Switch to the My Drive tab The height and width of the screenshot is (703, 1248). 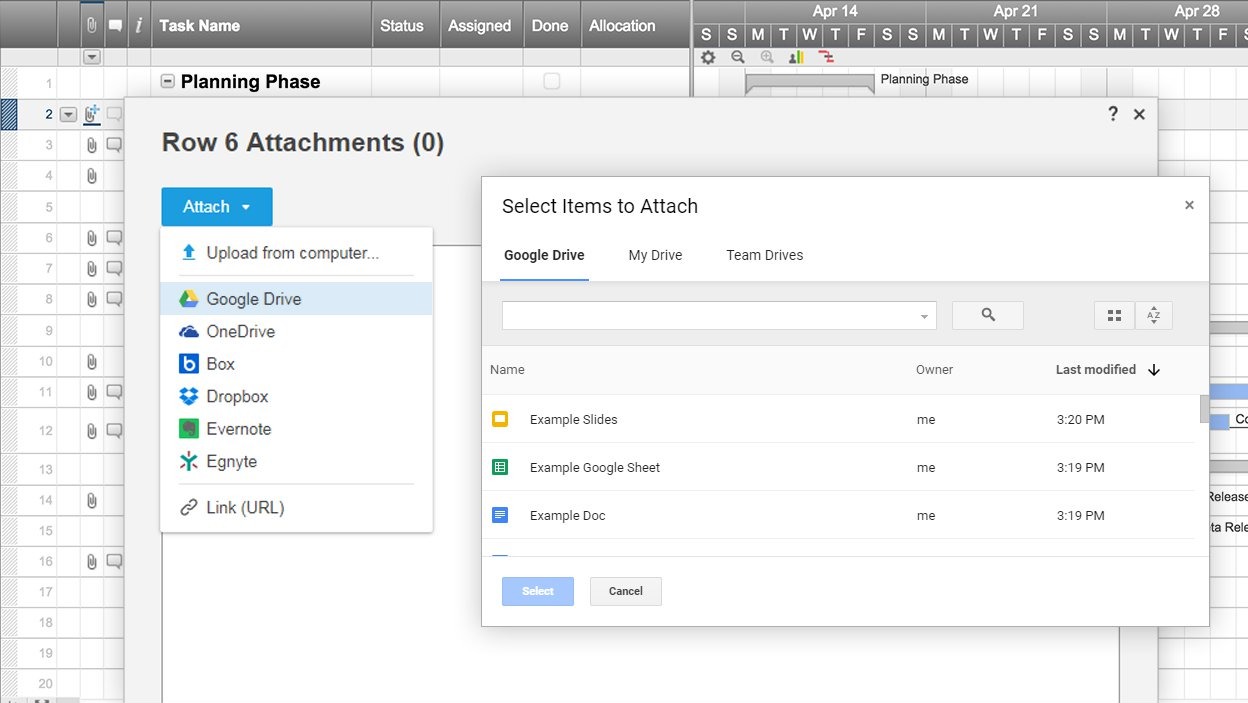655,255
